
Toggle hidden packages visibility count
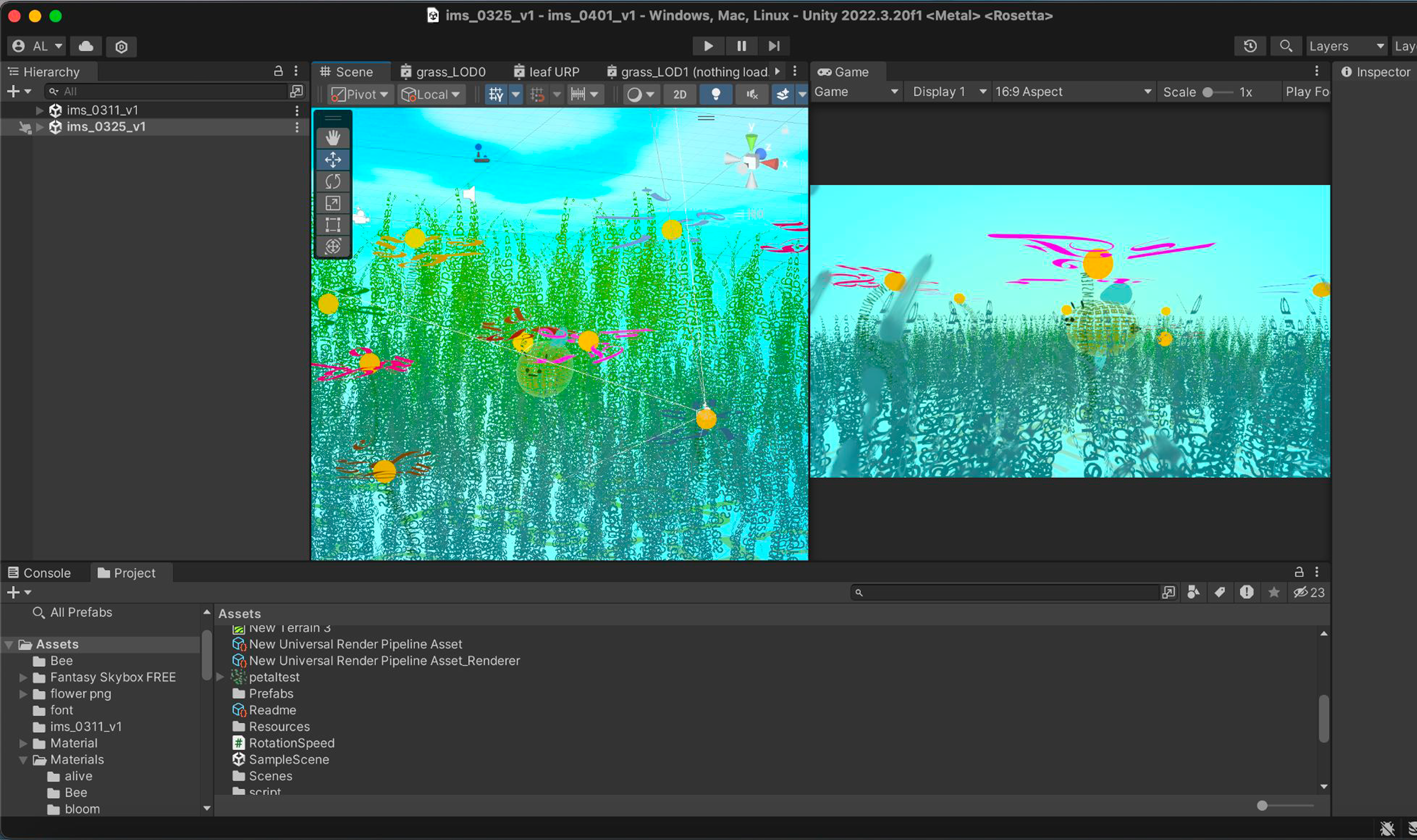coord(1309,593)
